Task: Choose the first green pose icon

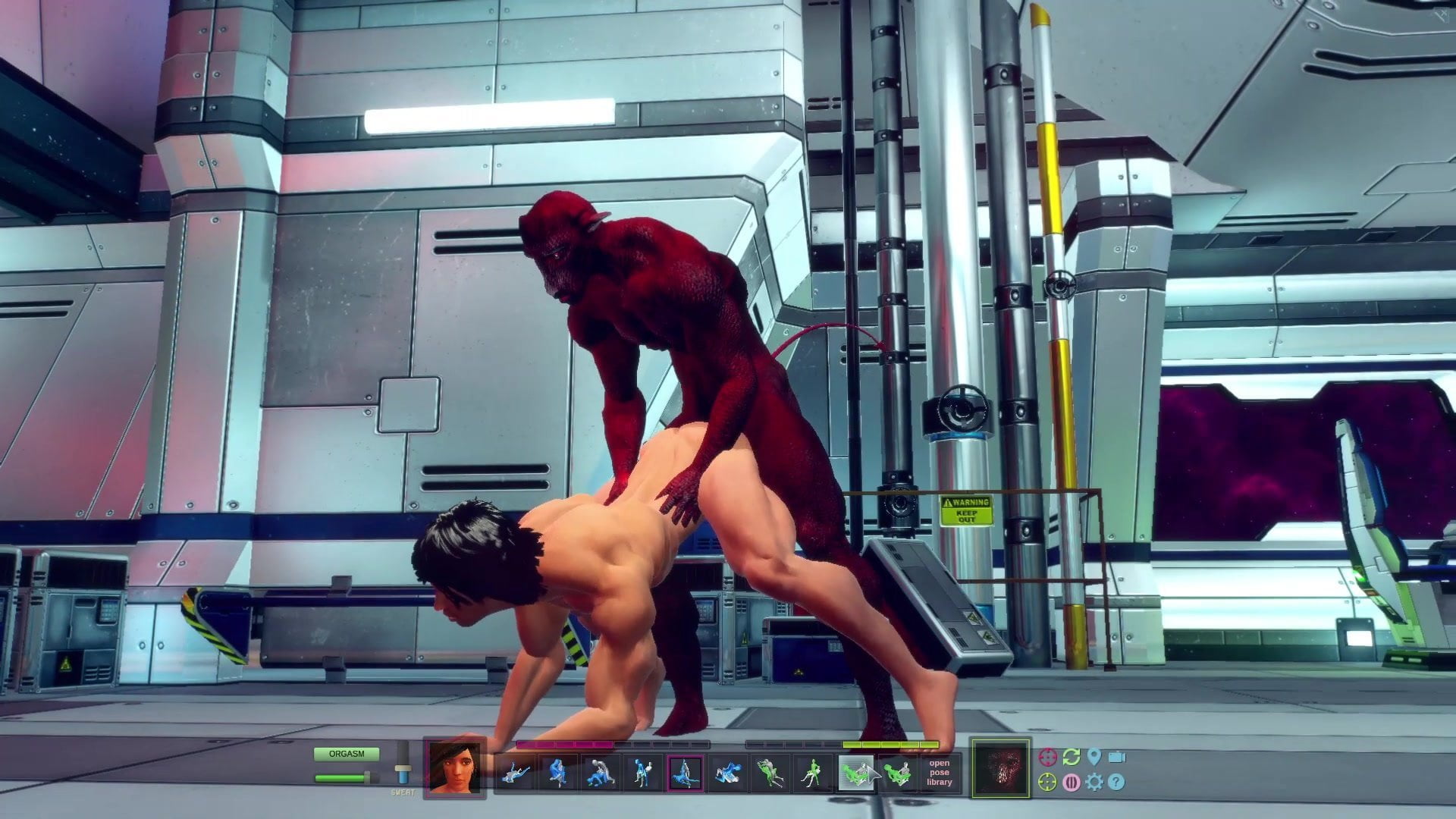Action: coord(770,773)
